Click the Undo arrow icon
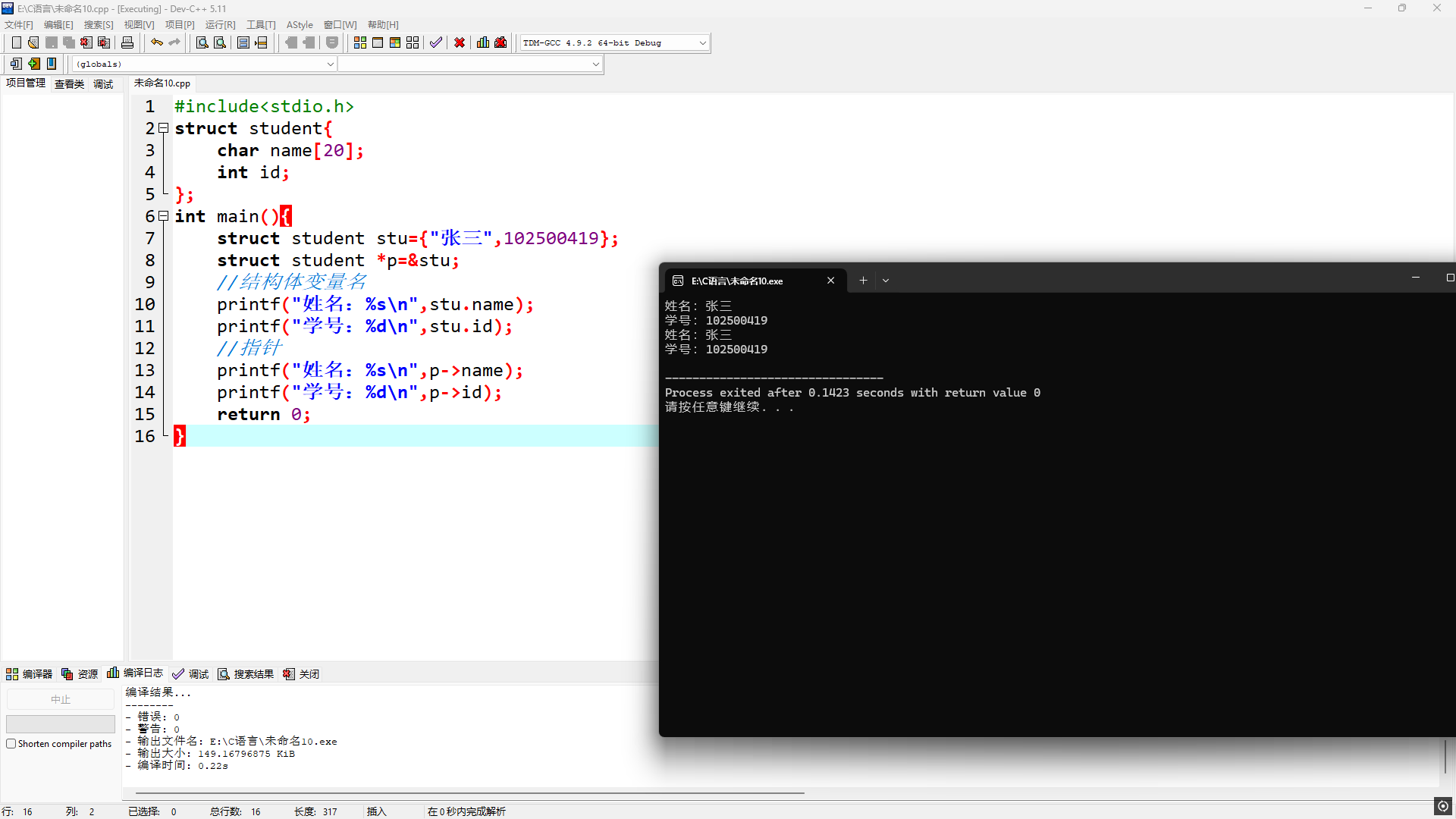 click(156, 43)
